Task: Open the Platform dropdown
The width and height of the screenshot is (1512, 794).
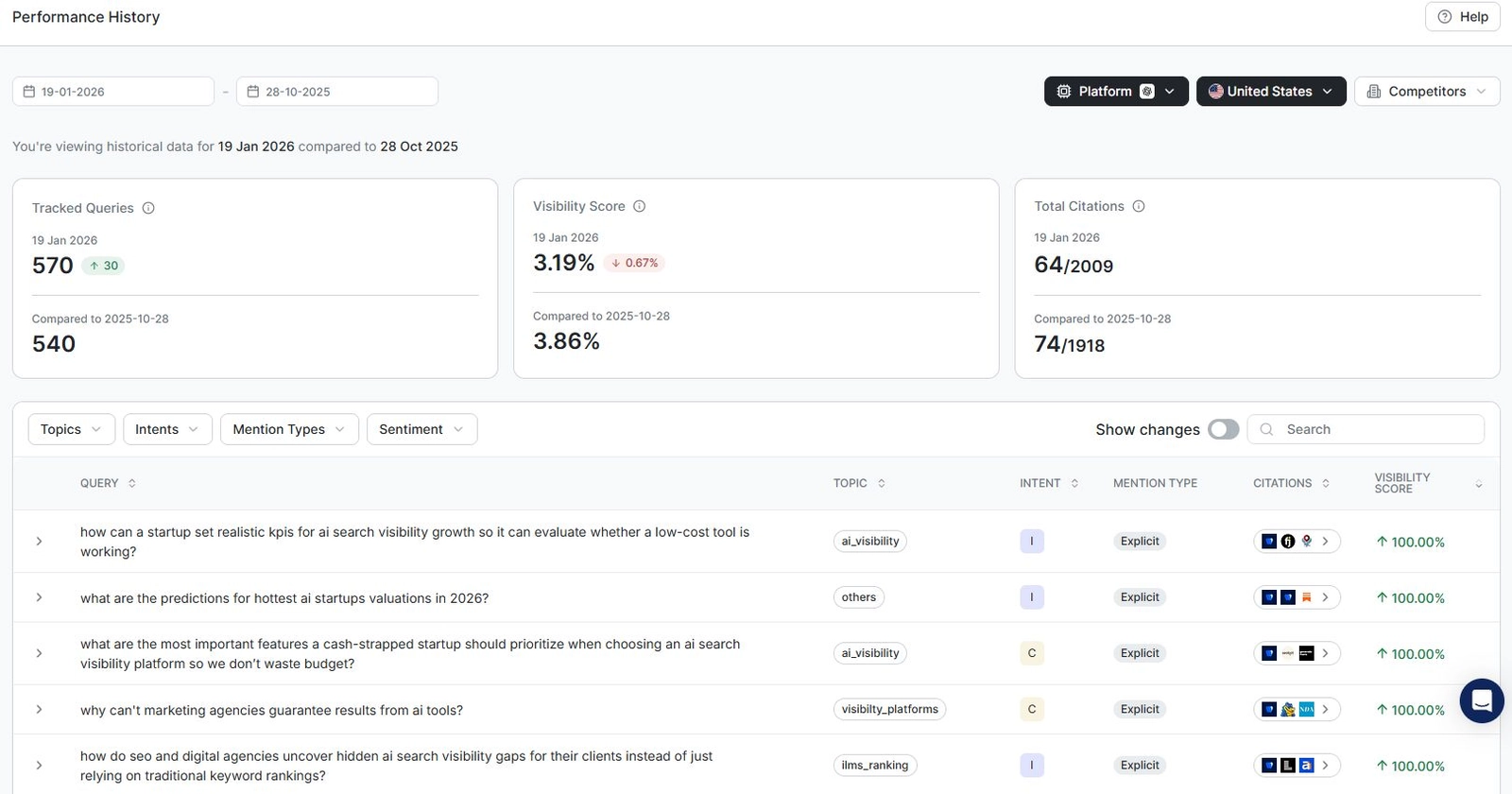Action: click(x=1115, y=92)
